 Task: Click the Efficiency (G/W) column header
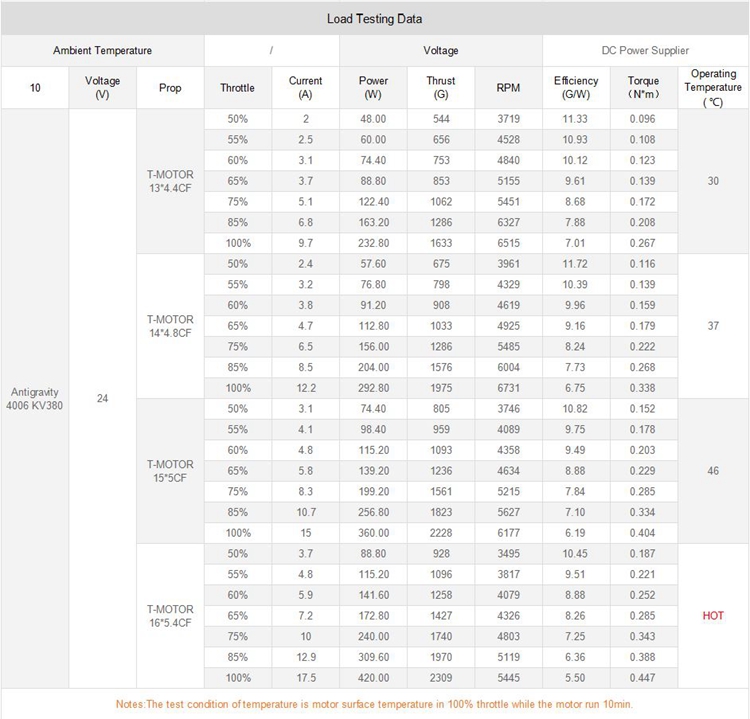[576, 88]
